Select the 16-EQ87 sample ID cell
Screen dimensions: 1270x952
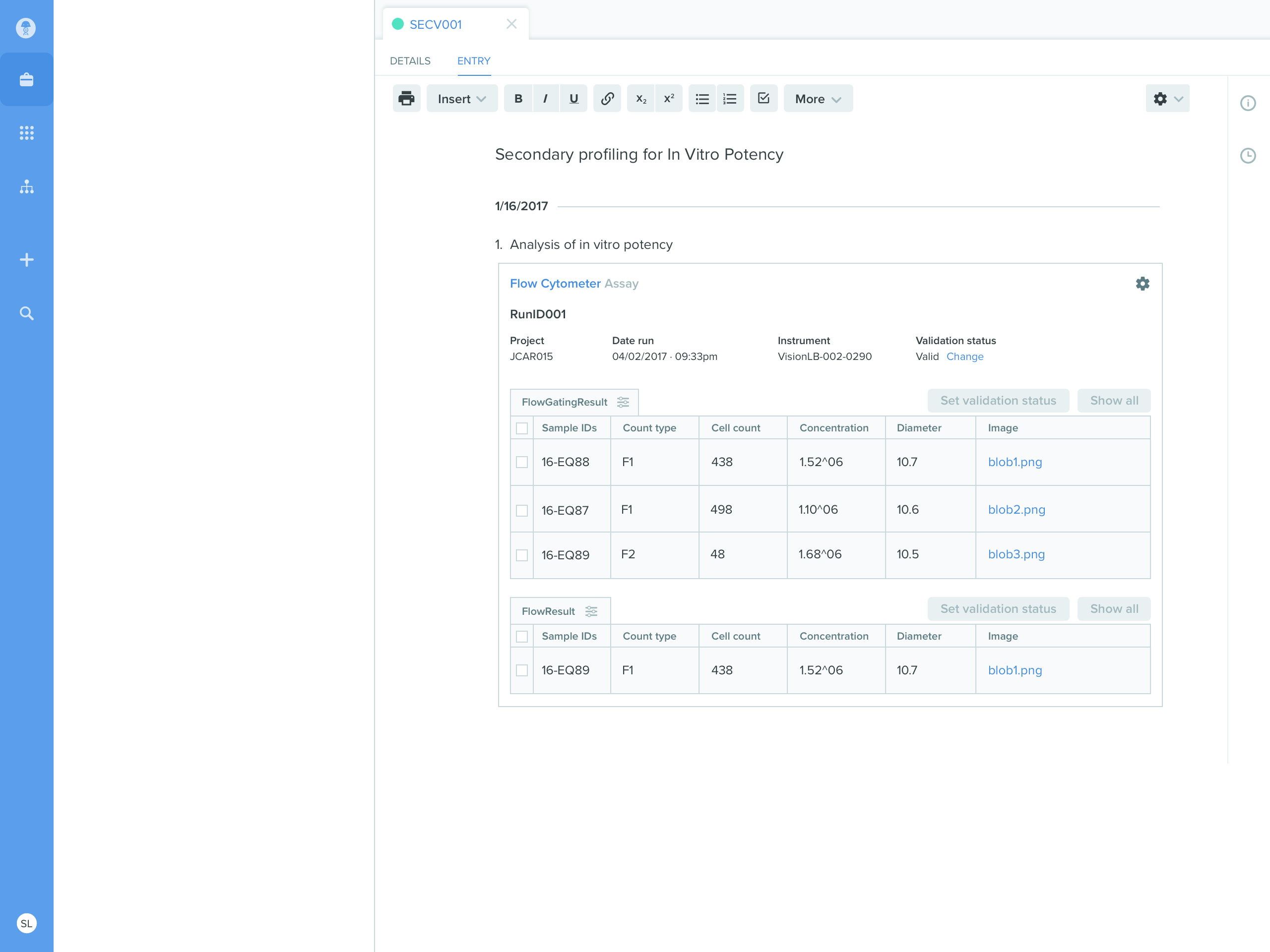(572, 509)
